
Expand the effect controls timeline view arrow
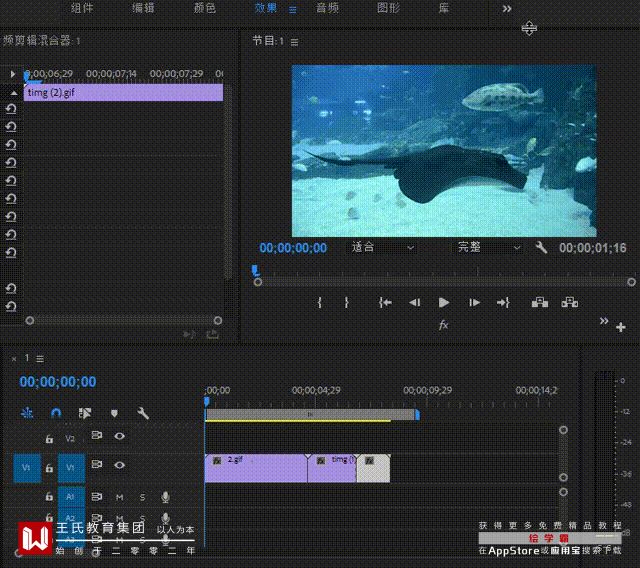pos(13,74)
